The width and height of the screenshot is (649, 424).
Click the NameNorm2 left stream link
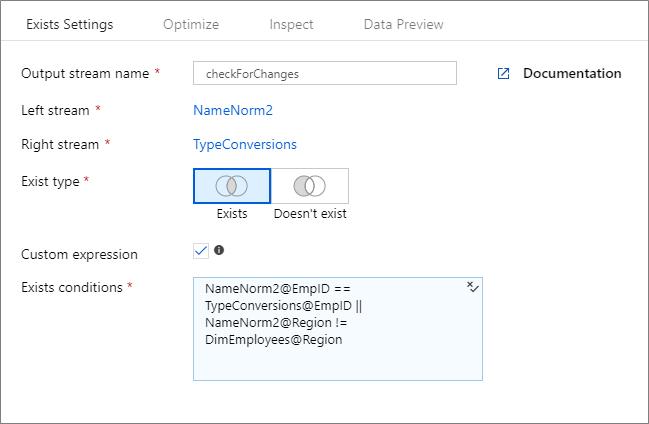click(x=233, y=109)
